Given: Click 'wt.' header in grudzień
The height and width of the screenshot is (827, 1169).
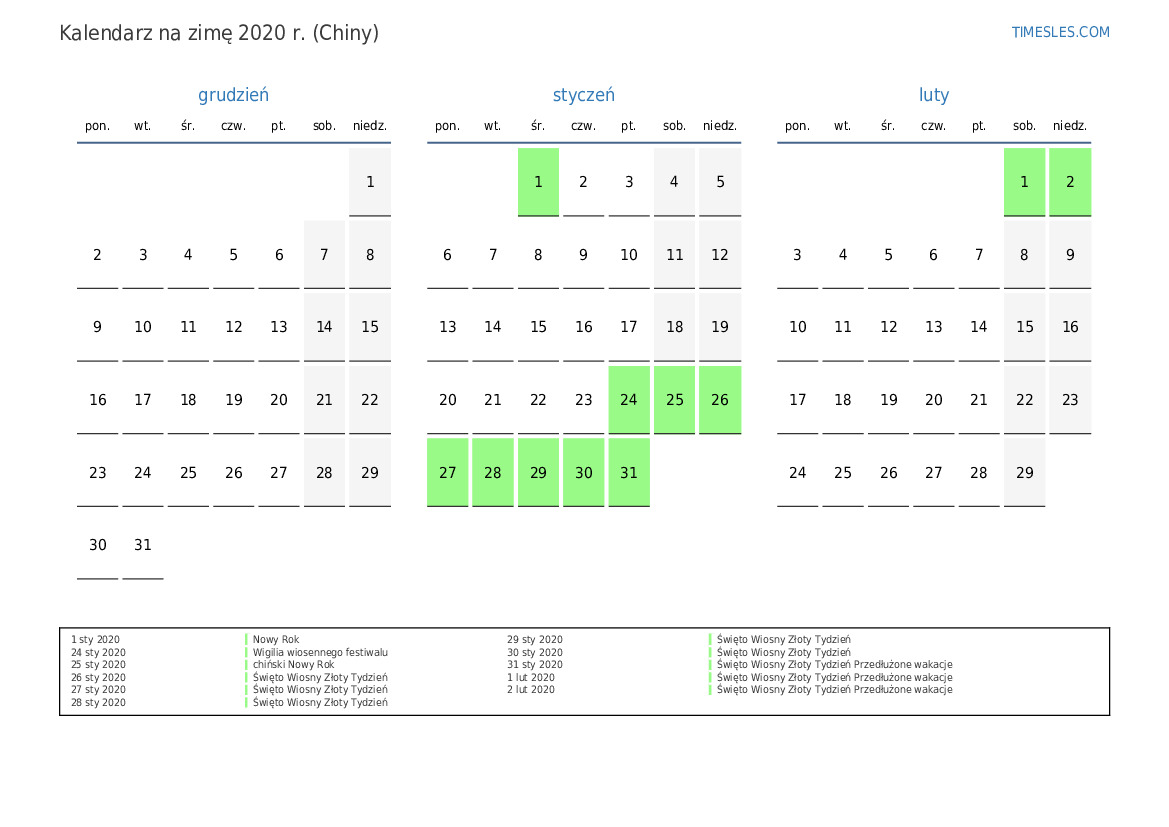Looking at the screenshot, I should (142, 126).
